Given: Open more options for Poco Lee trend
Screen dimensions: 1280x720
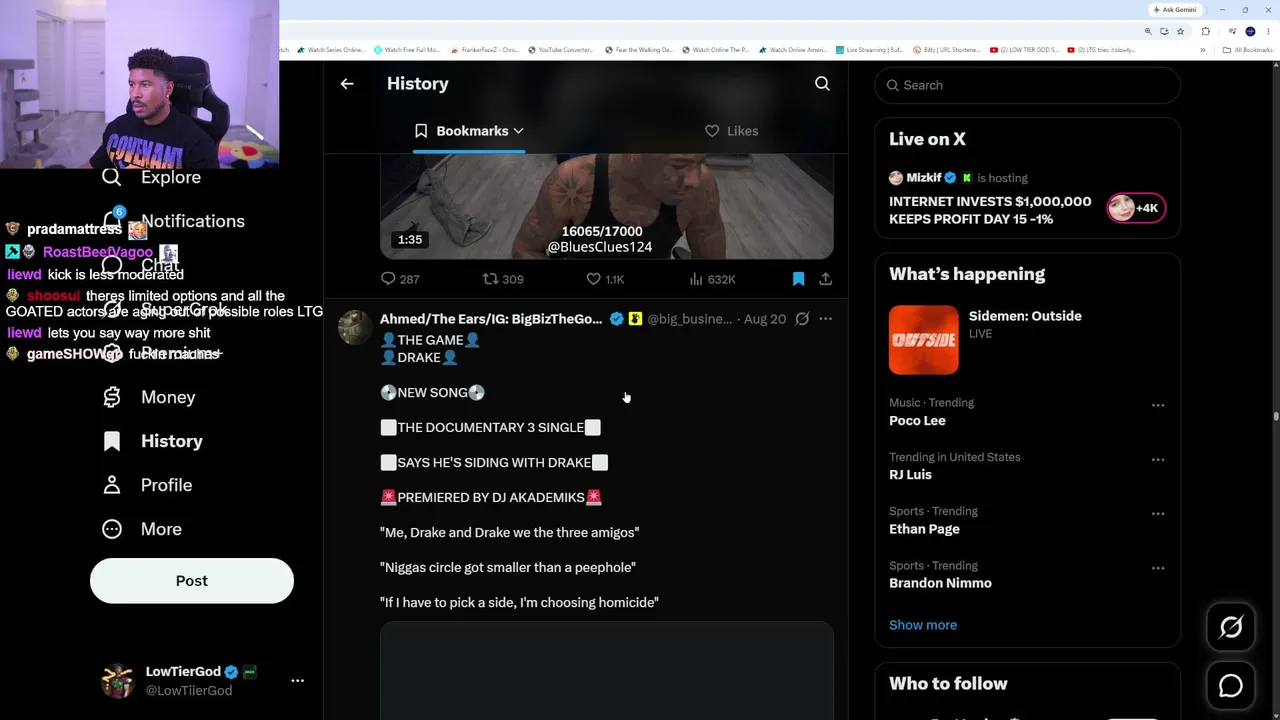Looking at the screenshot, I should 1158,405.
